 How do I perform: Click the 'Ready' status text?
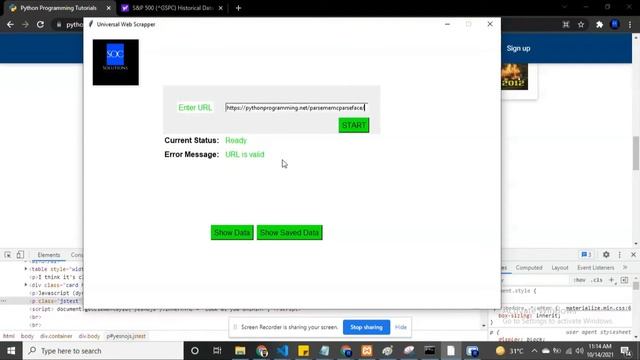pyautogui.click(x=236, y=140)
